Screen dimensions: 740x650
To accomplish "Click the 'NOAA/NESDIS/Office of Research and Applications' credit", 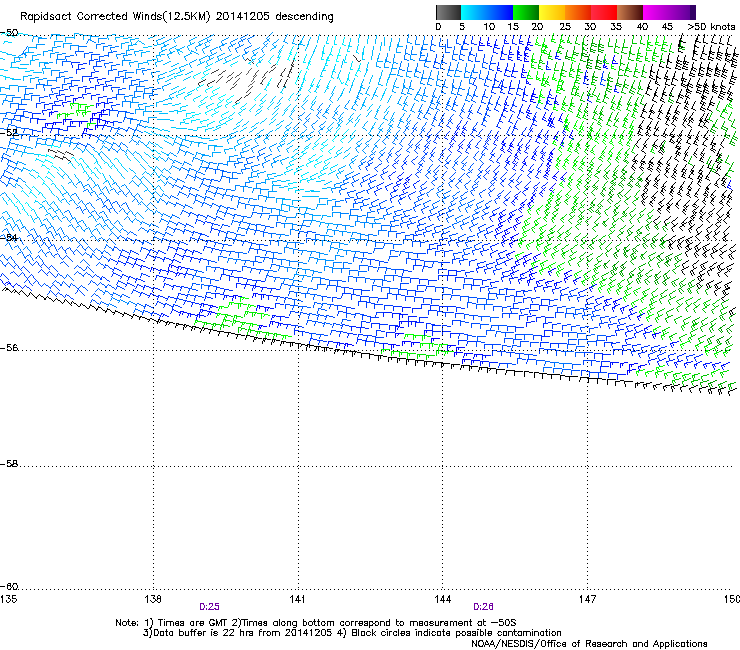I will pos(589,644).
